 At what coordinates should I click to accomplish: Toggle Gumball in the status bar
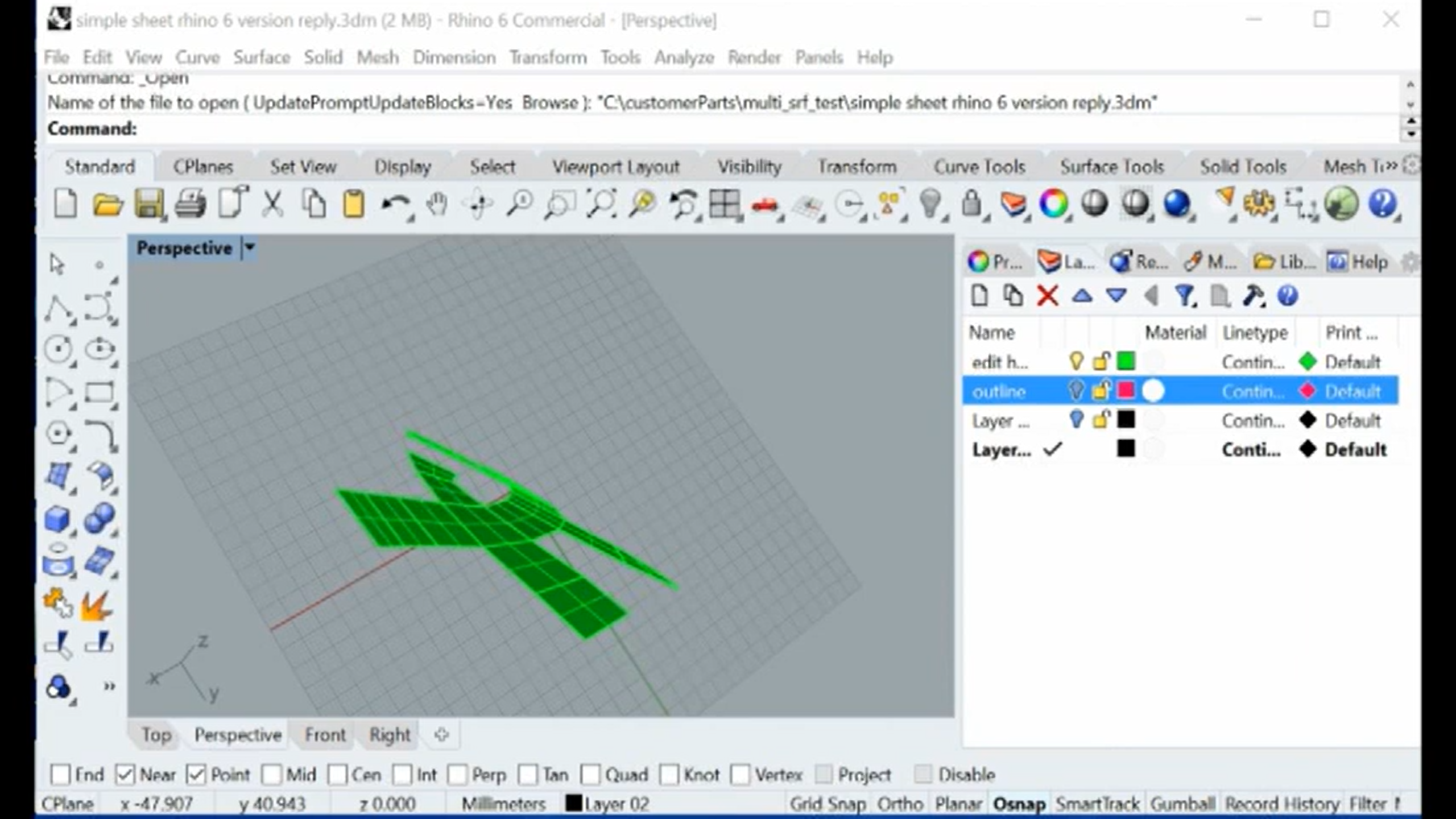click(x=1182, y=804)
